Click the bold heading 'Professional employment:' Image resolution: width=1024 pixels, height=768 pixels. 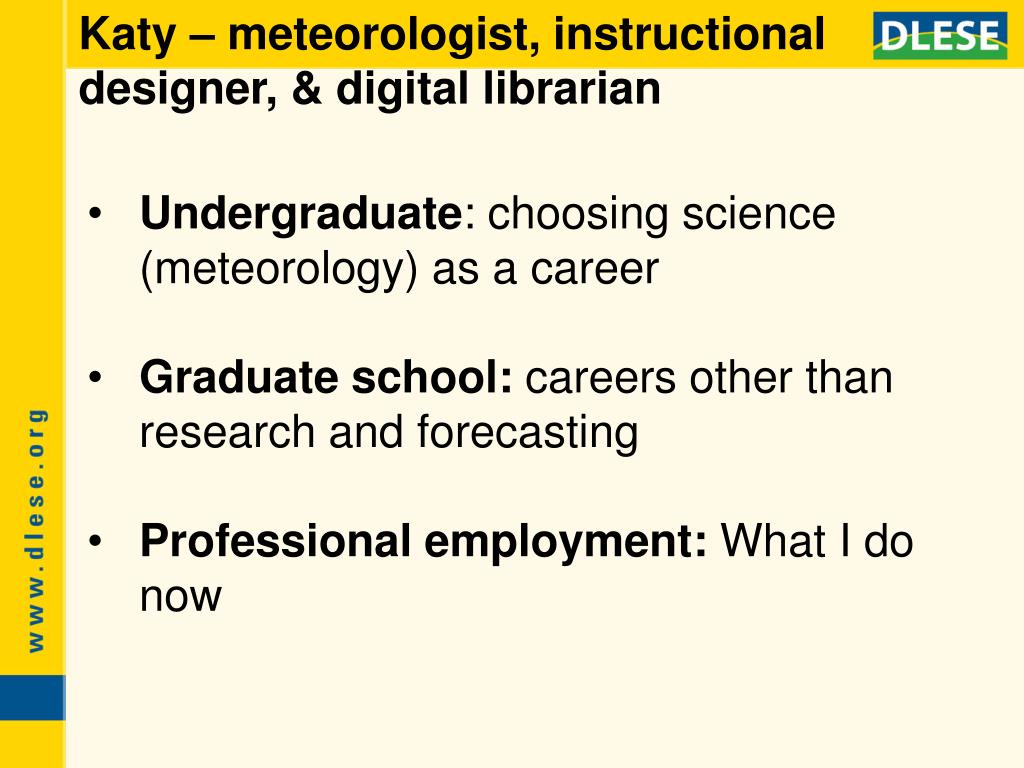point(423,542)
